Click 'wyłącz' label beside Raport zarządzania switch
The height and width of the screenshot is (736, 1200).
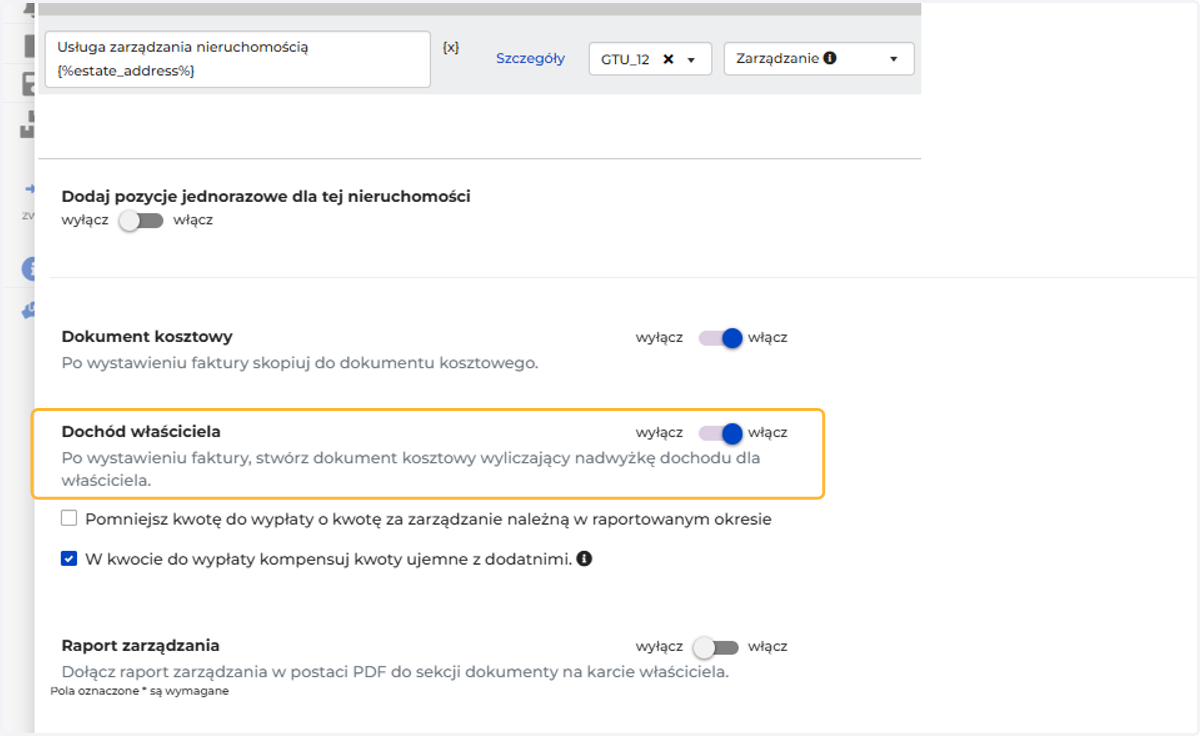tap(659, 647)
